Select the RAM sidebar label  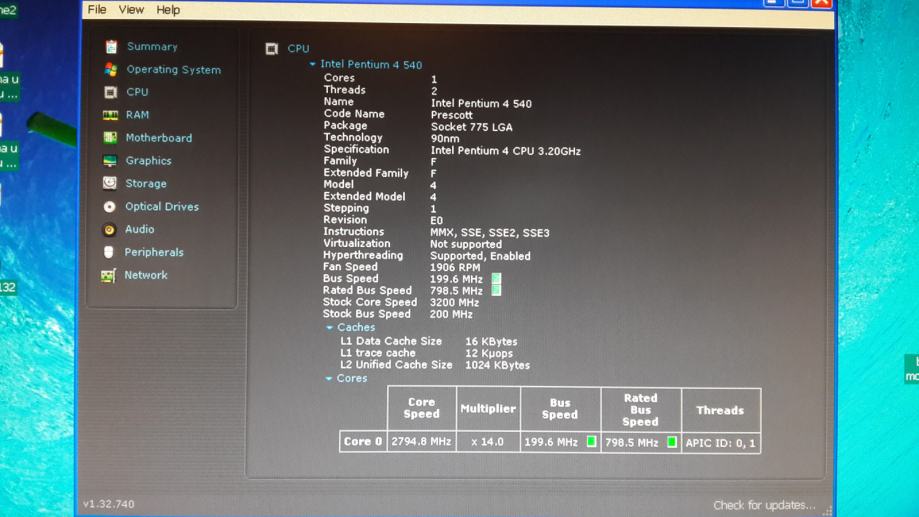137,115
